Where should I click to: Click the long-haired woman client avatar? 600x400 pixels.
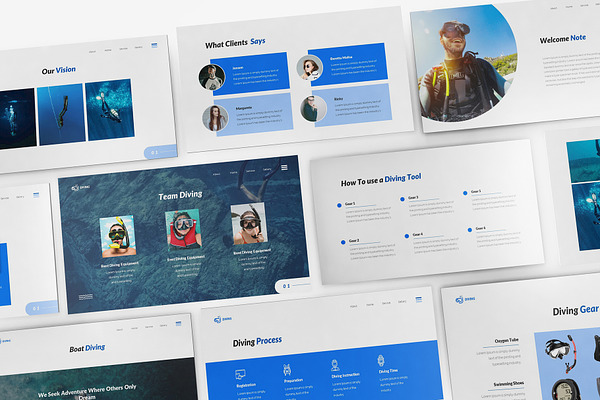pos(215,118)
